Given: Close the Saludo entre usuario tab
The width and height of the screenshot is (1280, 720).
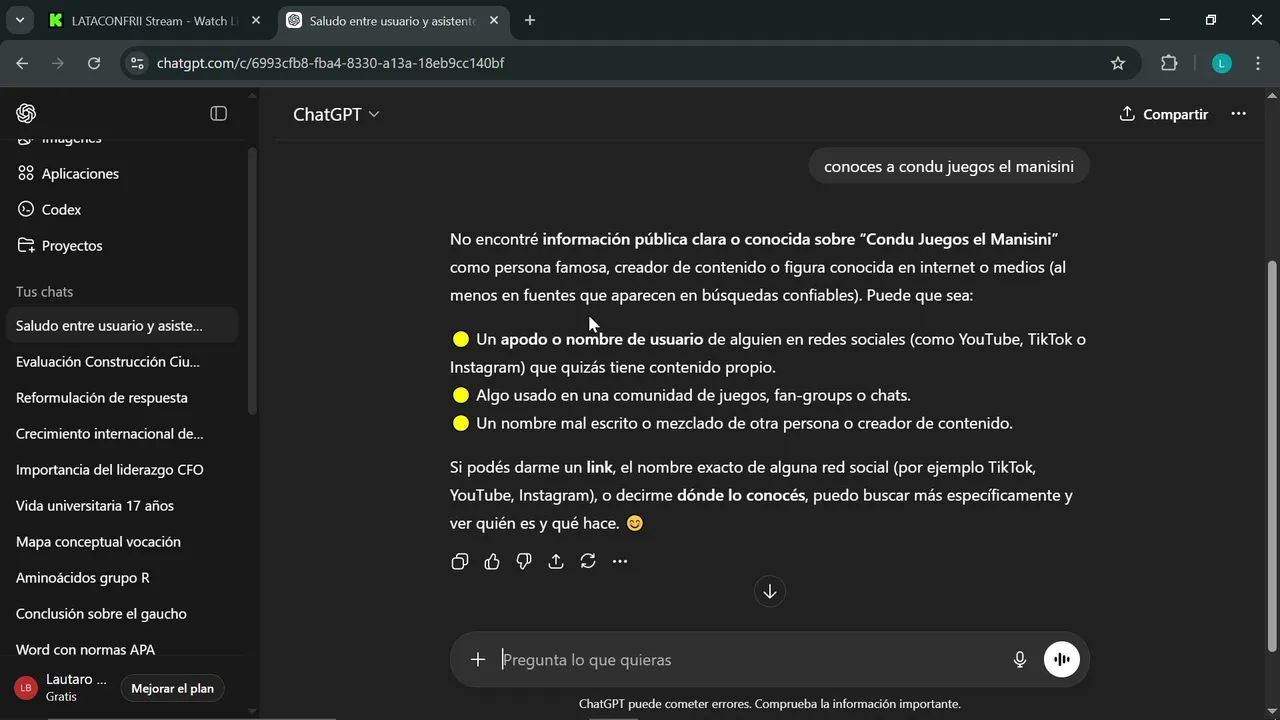Looking at the screenshot, I should point(495,20).
